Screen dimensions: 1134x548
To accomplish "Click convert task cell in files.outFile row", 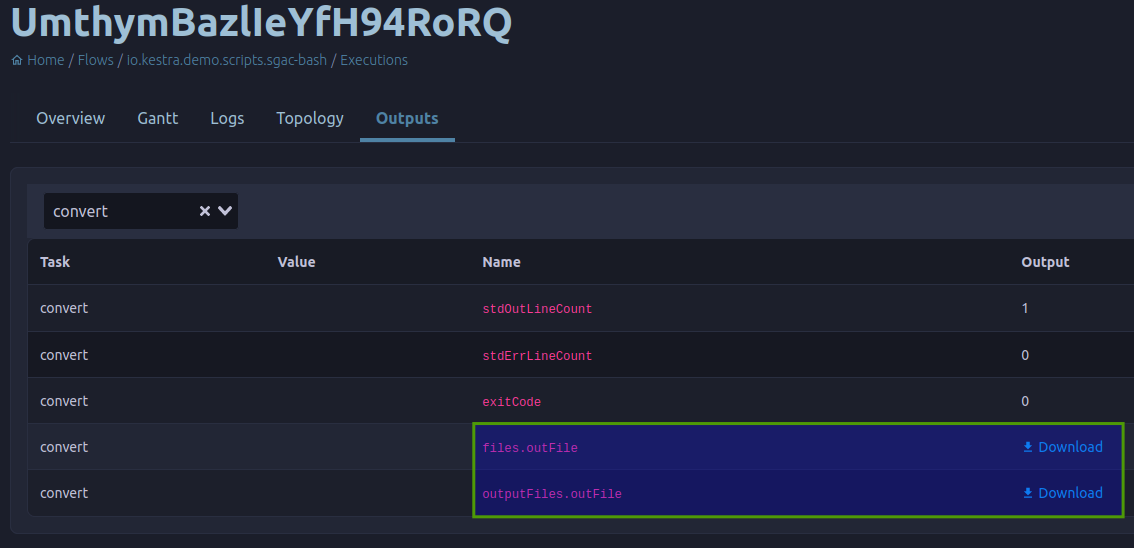I will point(64,448).
